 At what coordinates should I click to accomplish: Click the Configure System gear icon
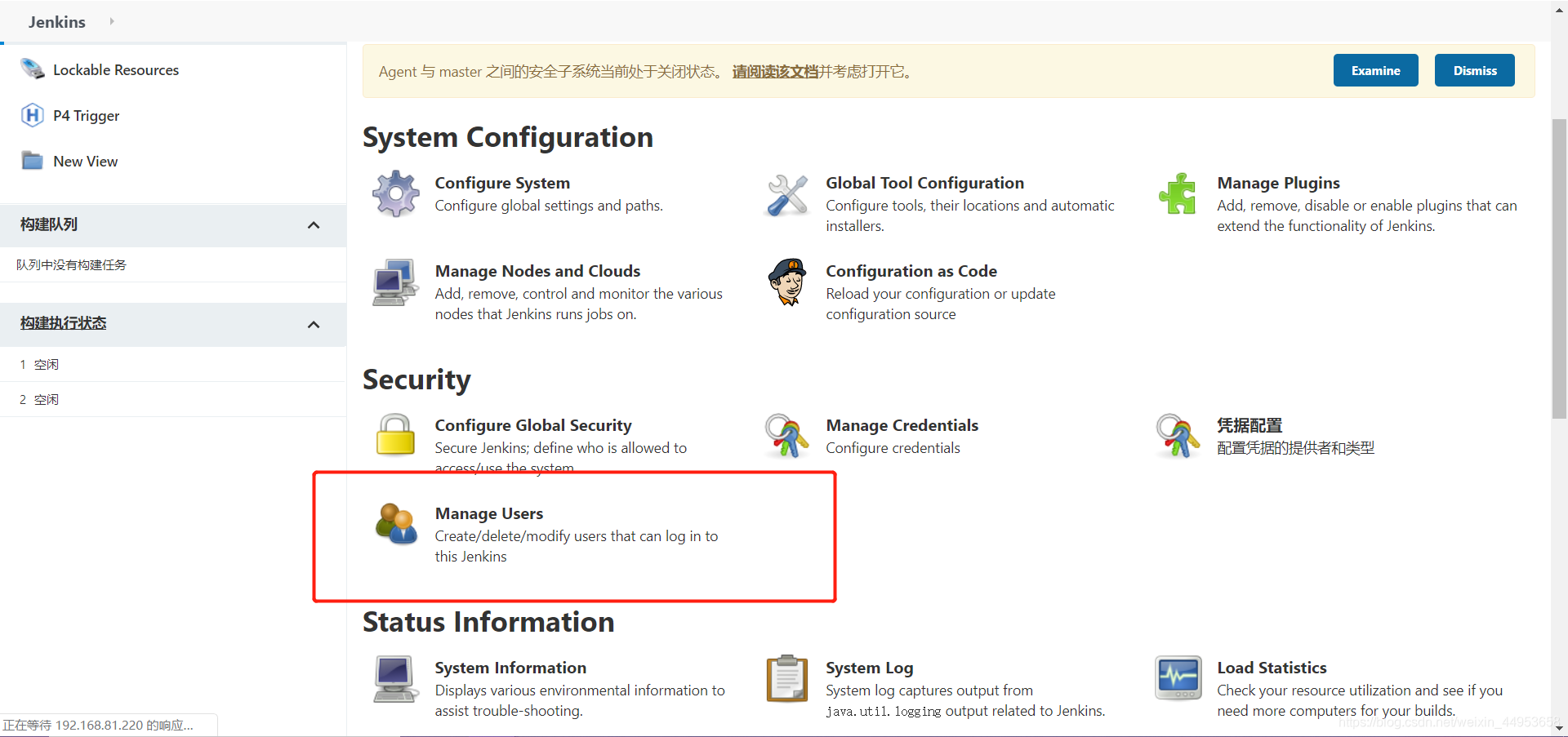(396, 193)
